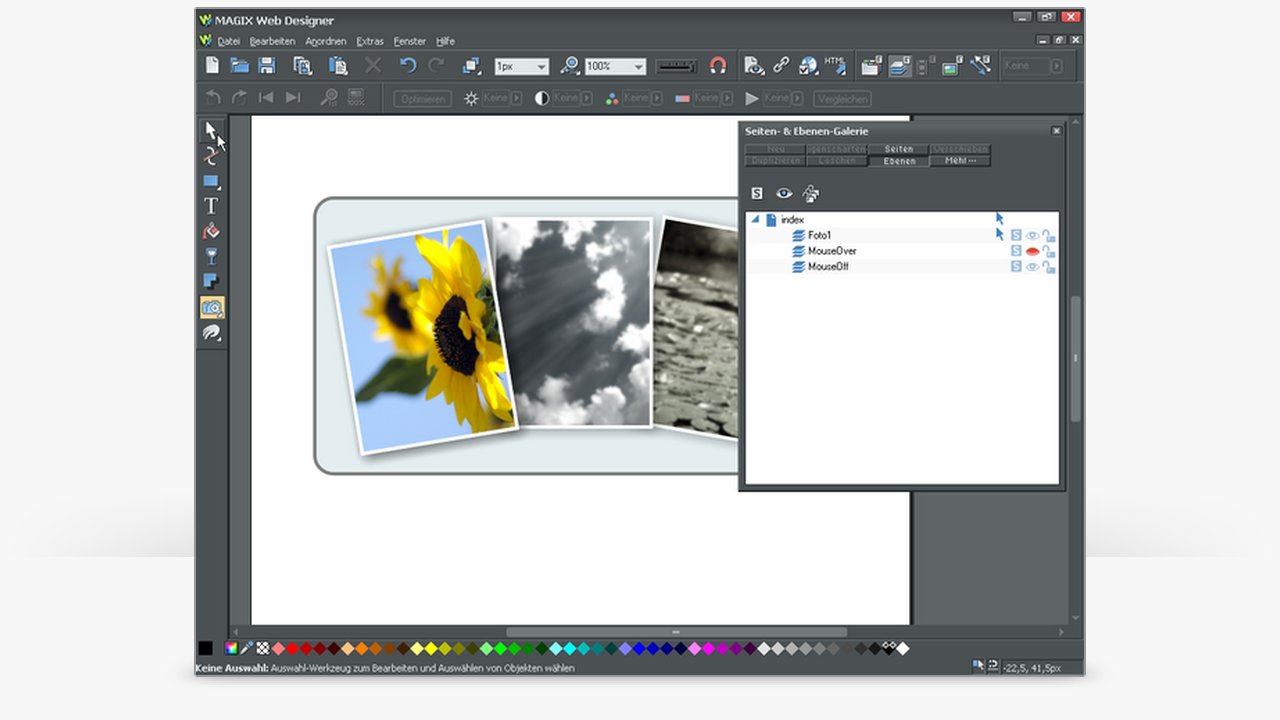Show the hidden MouseOver layer

[1032, 251]
